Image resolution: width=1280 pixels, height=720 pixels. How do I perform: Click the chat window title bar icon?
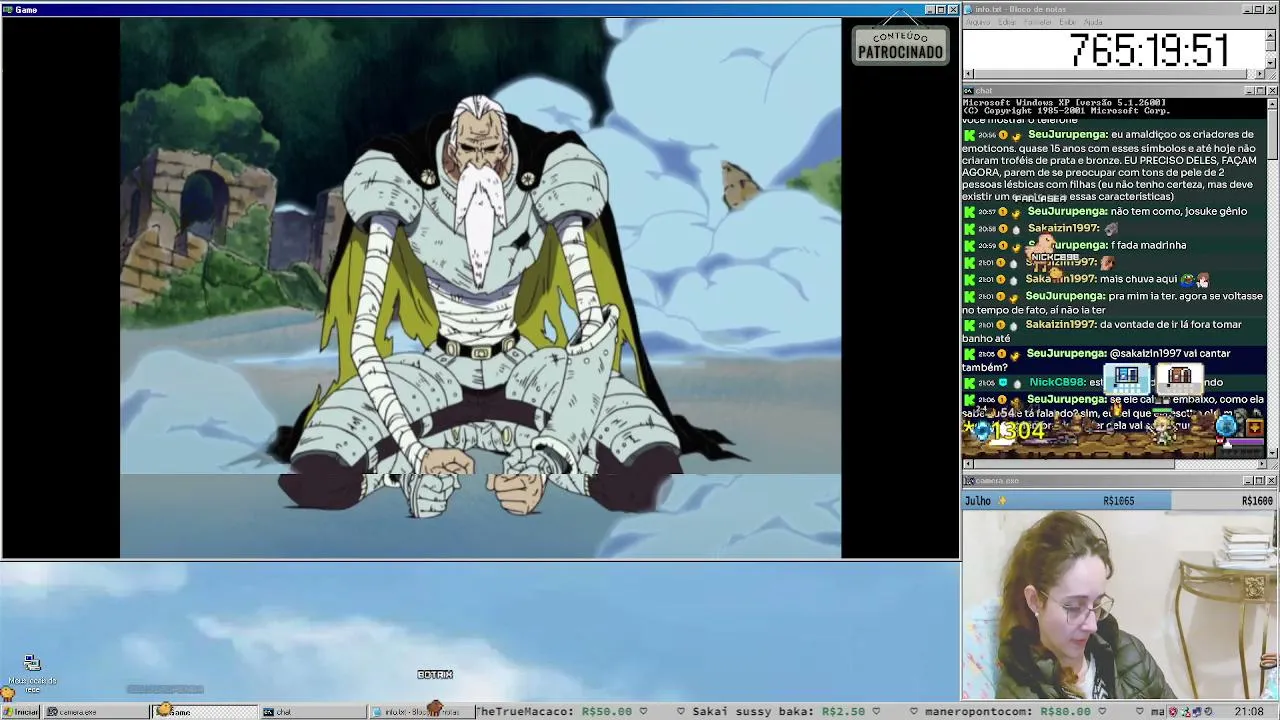coord(969,91)
